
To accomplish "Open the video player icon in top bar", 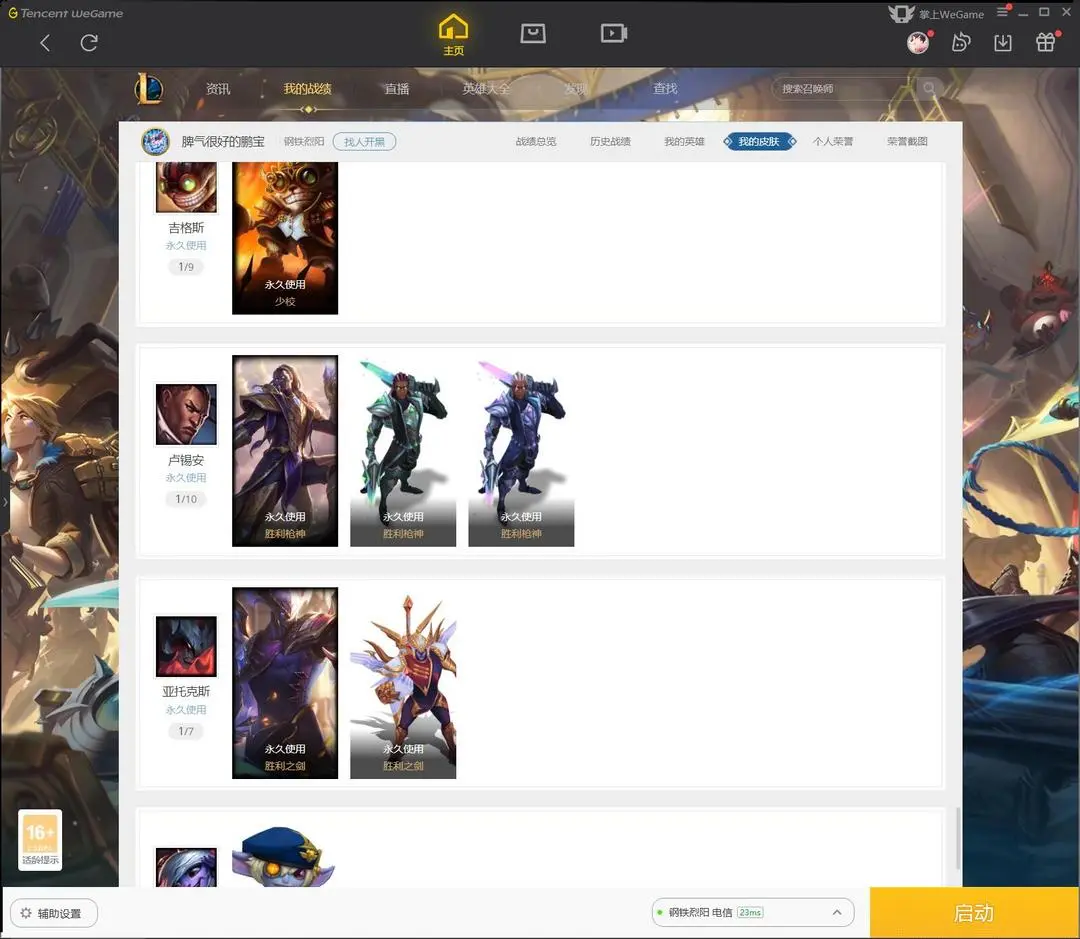I will [x=613, y=33].
